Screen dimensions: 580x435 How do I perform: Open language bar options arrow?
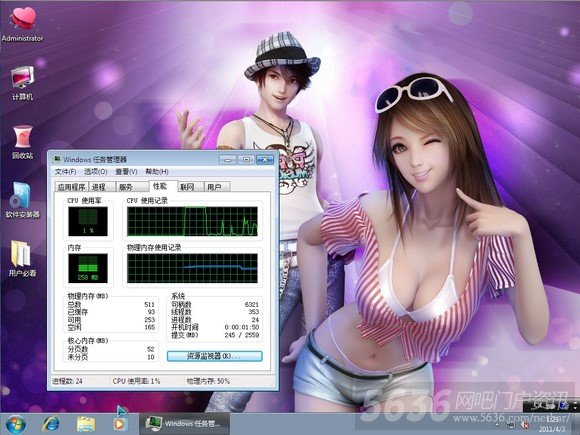pyautogui.click(x=575, y=408)
